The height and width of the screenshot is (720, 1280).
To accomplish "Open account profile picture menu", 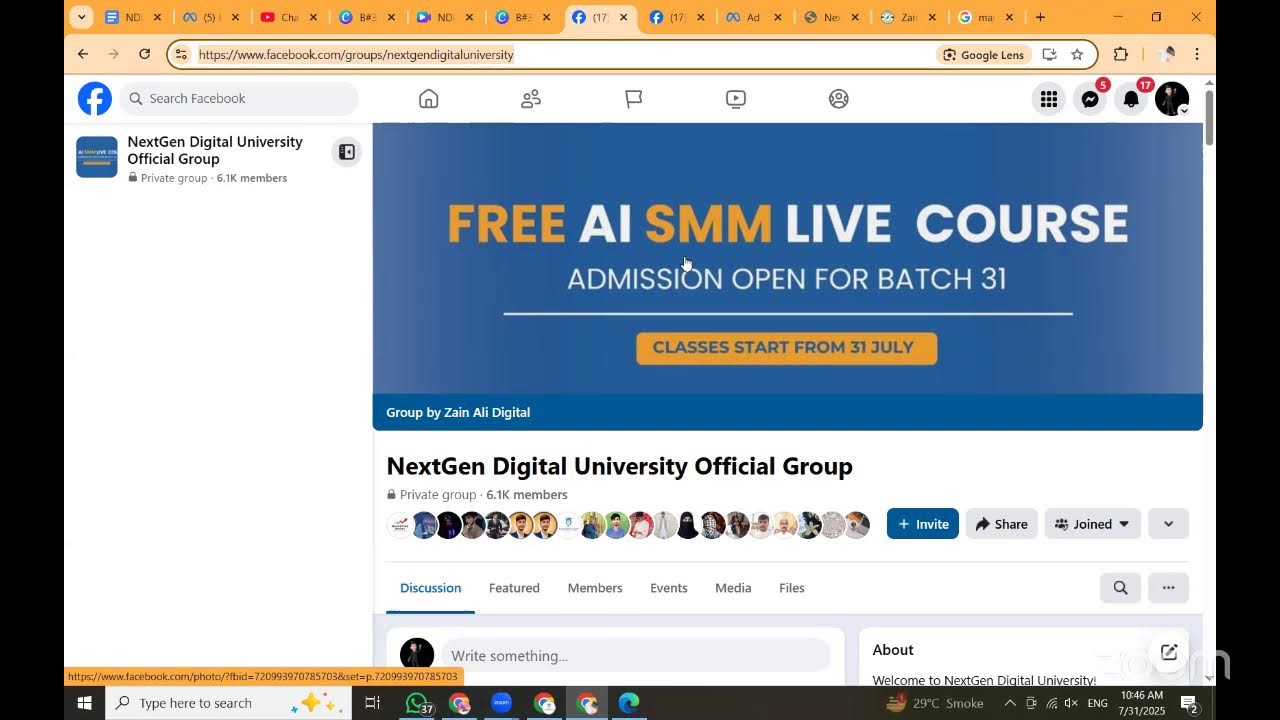I will (x=1172, y=99).
